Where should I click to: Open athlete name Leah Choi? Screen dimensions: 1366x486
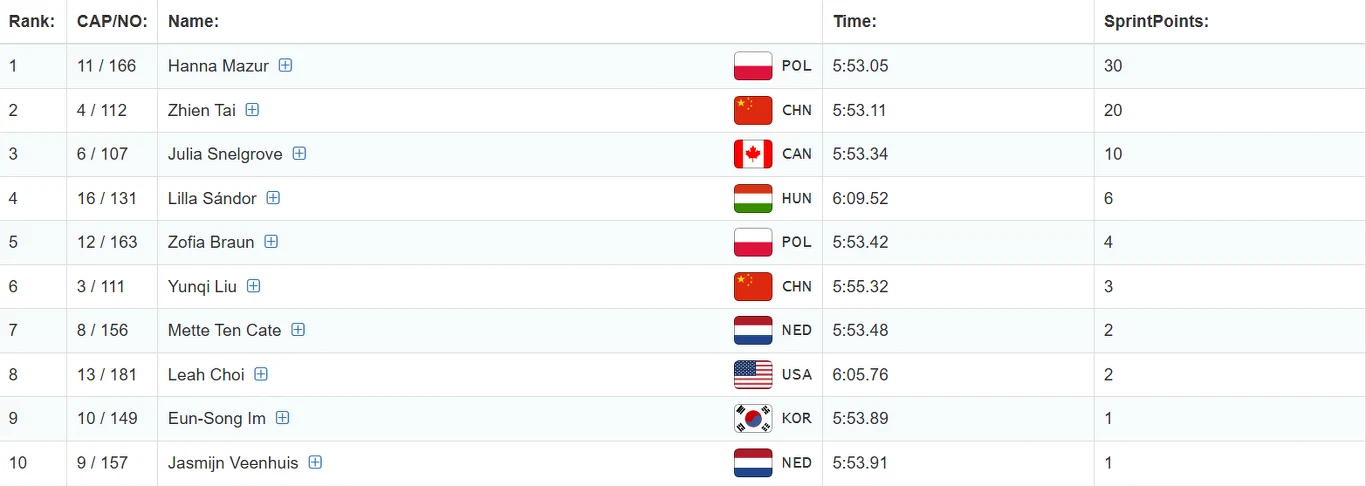click(206, 374)
